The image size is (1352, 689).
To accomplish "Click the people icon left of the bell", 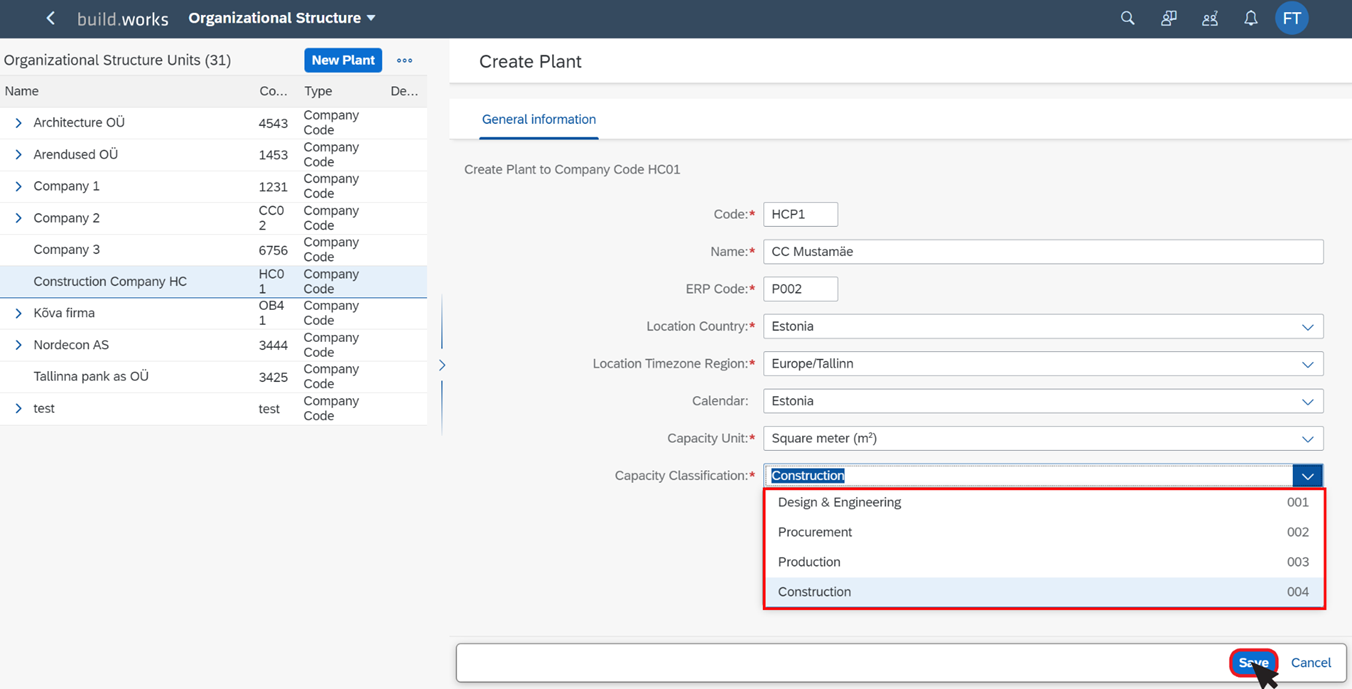I will [1209, 19].
